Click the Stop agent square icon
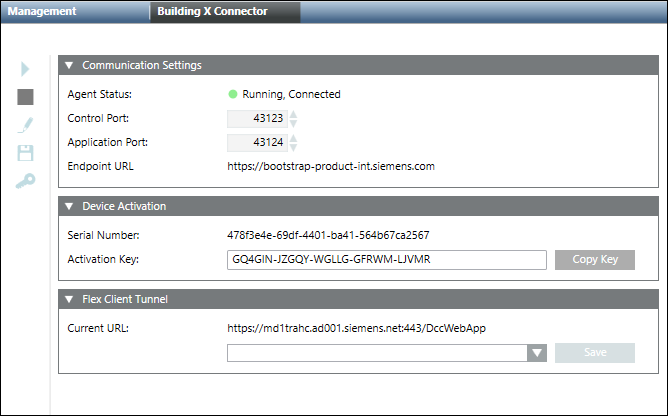Viewport: 668px width, 416px height. coord(26,97)
